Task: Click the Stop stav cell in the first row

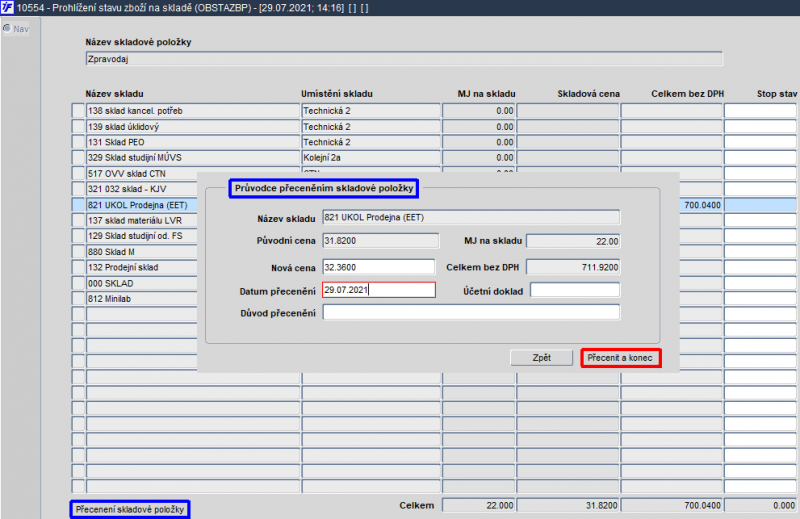Action: pos(761,111)
